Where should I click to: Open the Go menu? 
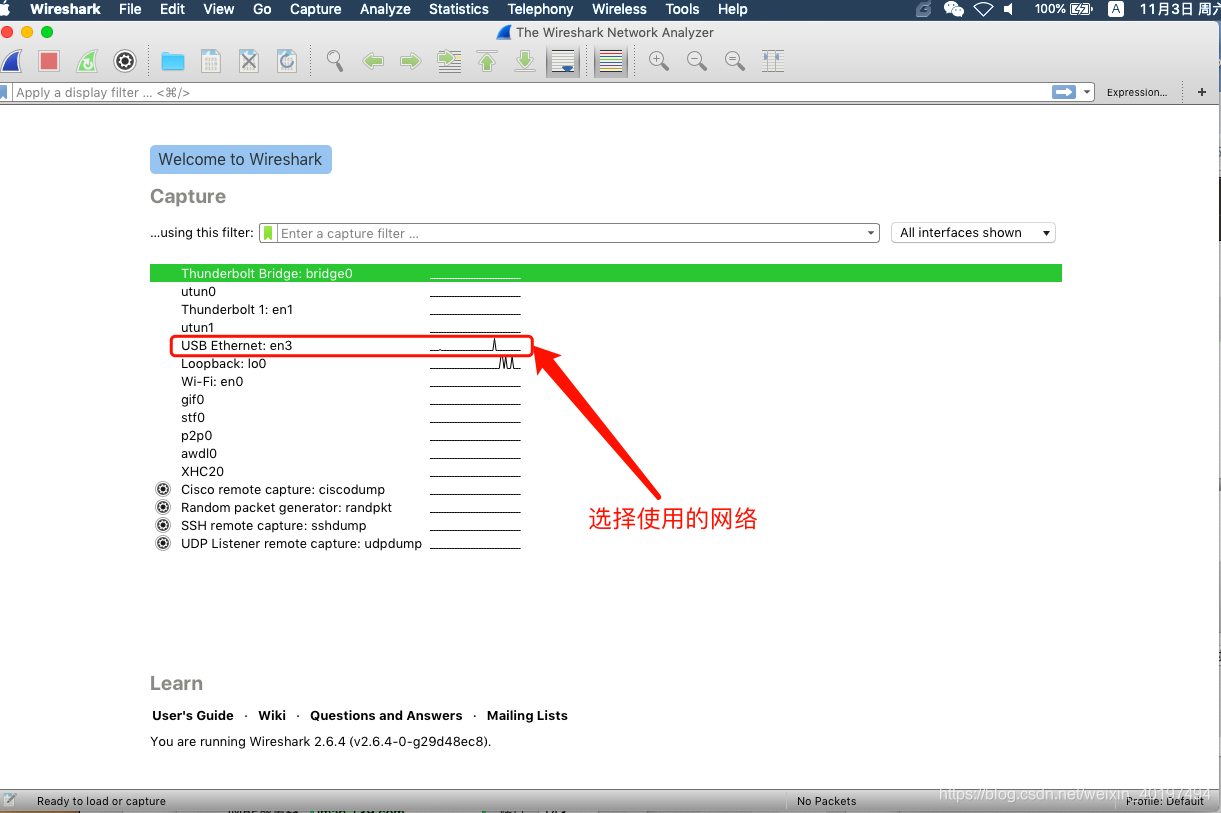coord(262,9)
